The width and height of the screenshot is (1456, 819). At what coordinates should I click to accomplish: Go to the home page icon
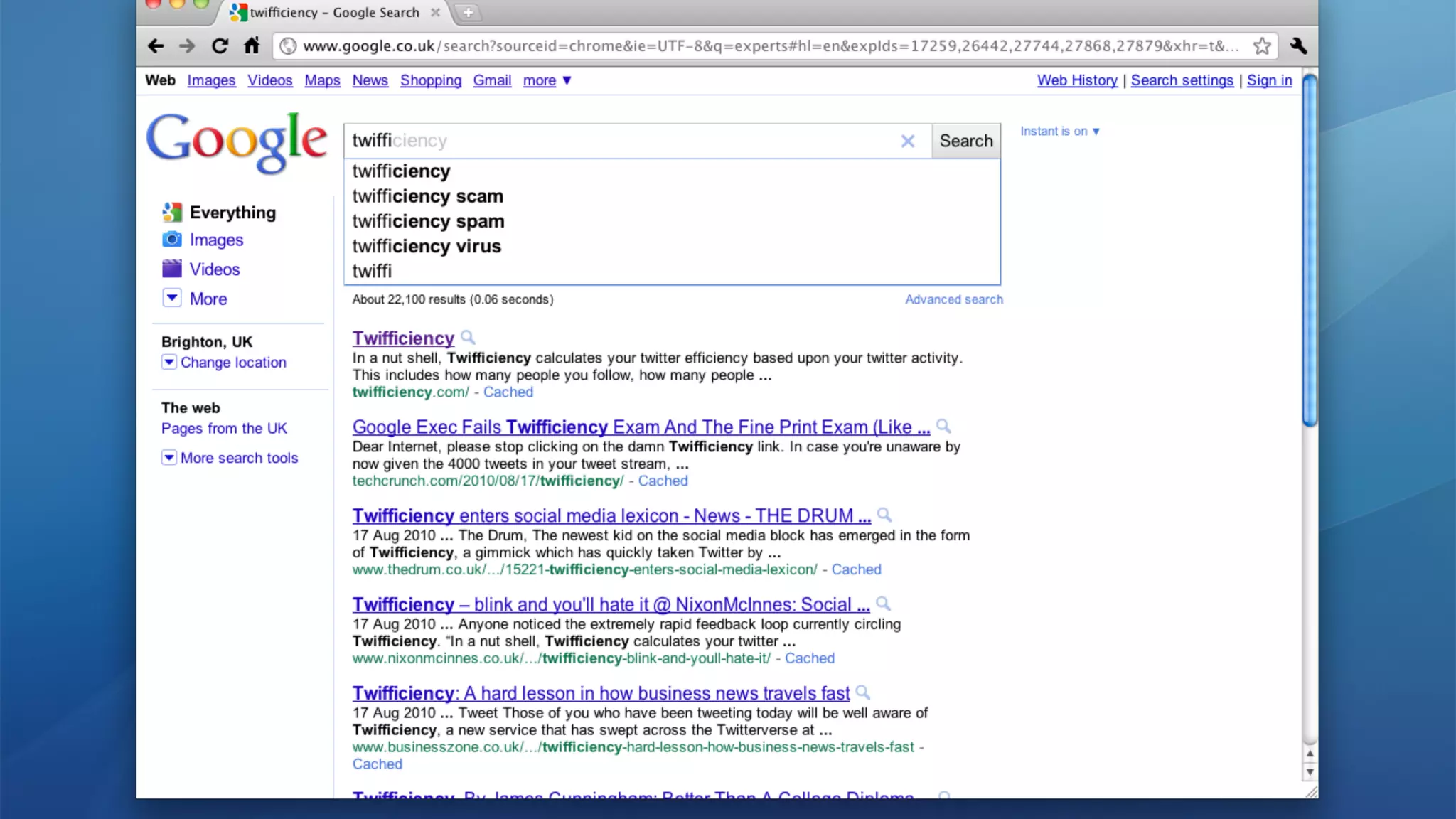click(x=252, y=46)
